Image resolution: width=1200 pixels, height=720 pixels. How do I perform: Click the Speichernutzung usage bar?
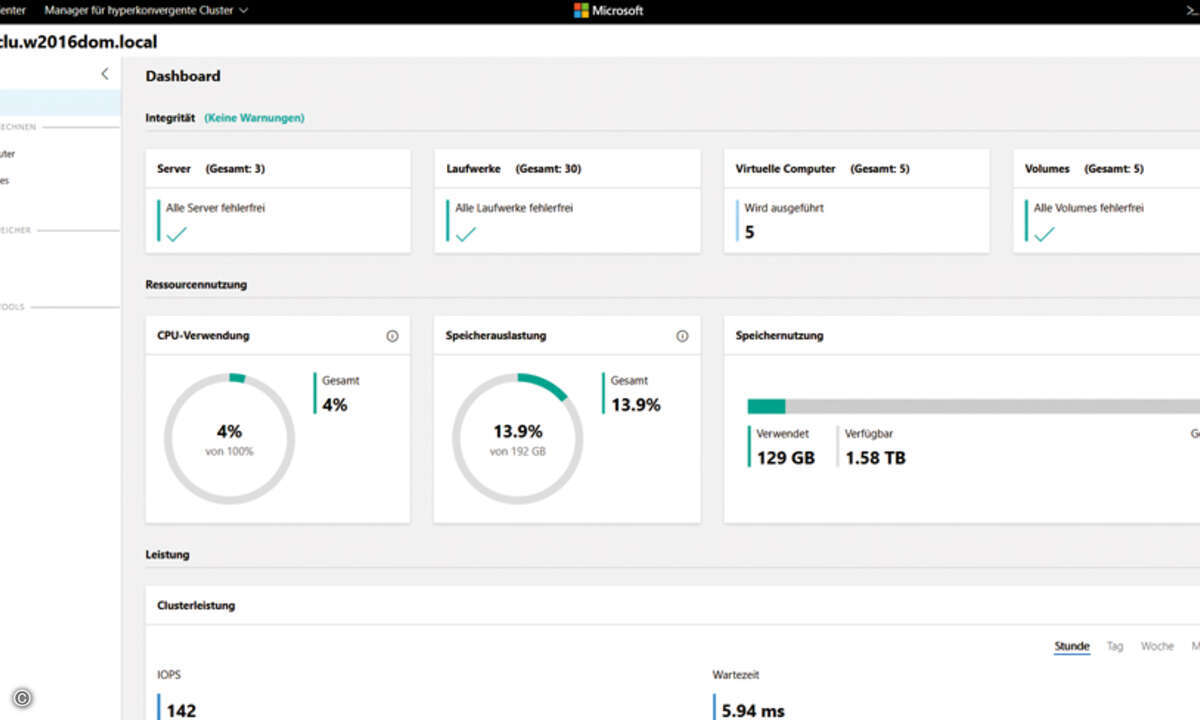(x=973, y=406)
